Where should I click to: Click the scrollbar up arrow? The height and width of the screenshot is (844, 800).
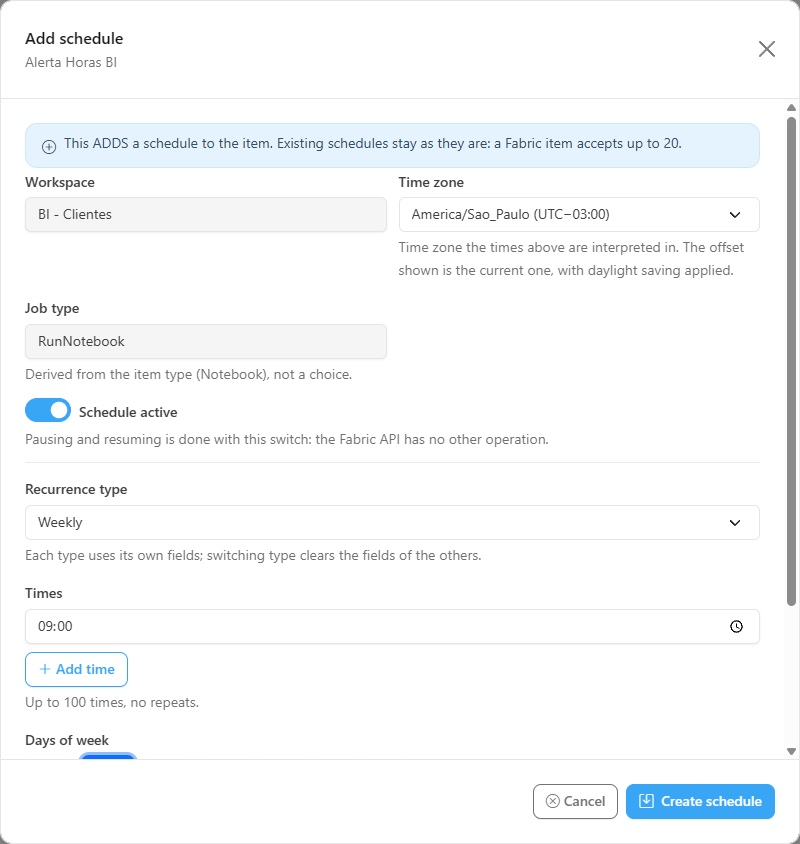coord(791,108)
